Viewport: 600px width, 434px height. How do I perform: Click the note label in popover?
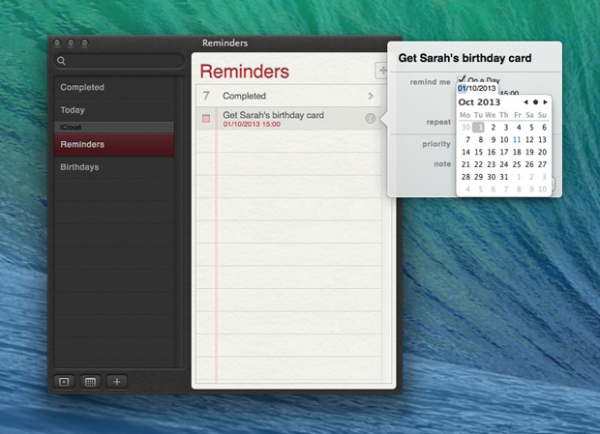(442, 164)
